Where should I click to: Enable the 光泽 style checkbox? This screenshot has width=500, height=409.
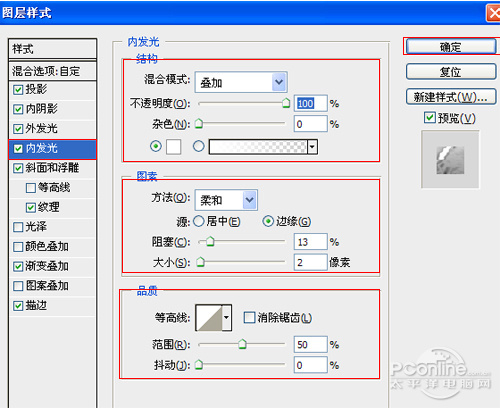[18, 227]
